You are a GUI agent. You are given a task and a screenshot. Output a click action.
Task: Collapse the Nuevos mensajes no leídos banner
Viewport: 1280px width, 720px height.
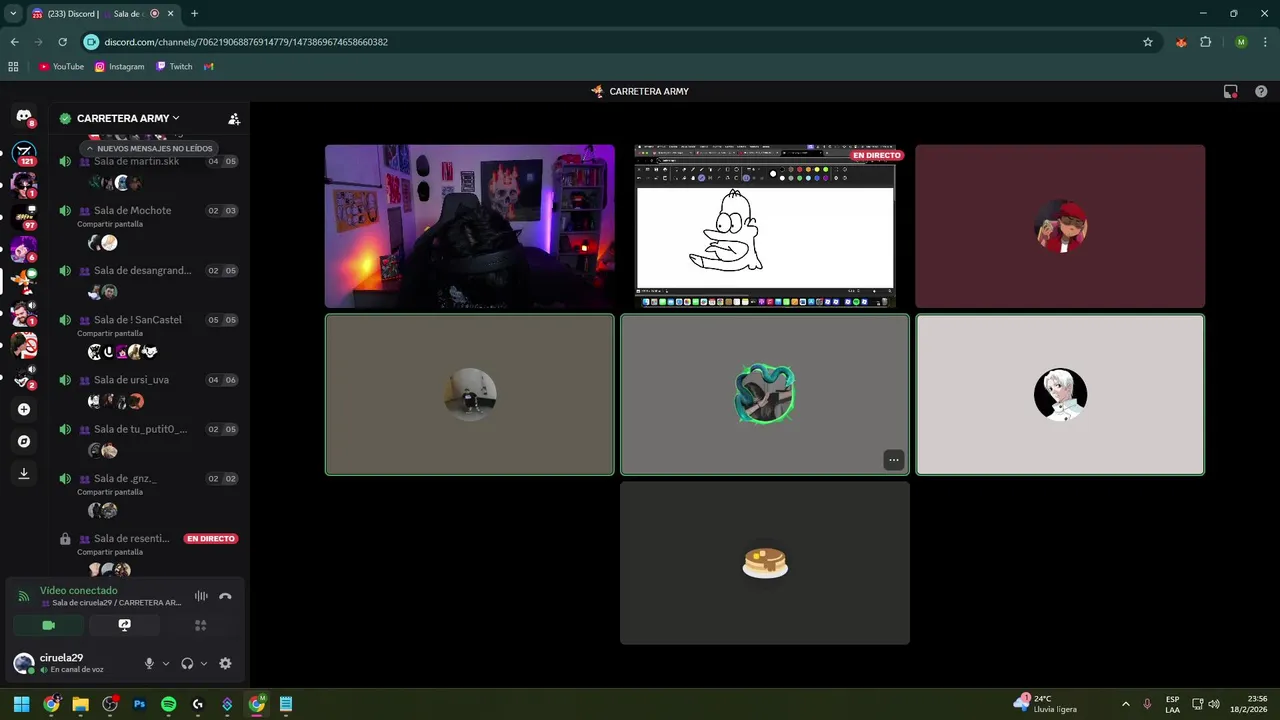tap(148, 148)
